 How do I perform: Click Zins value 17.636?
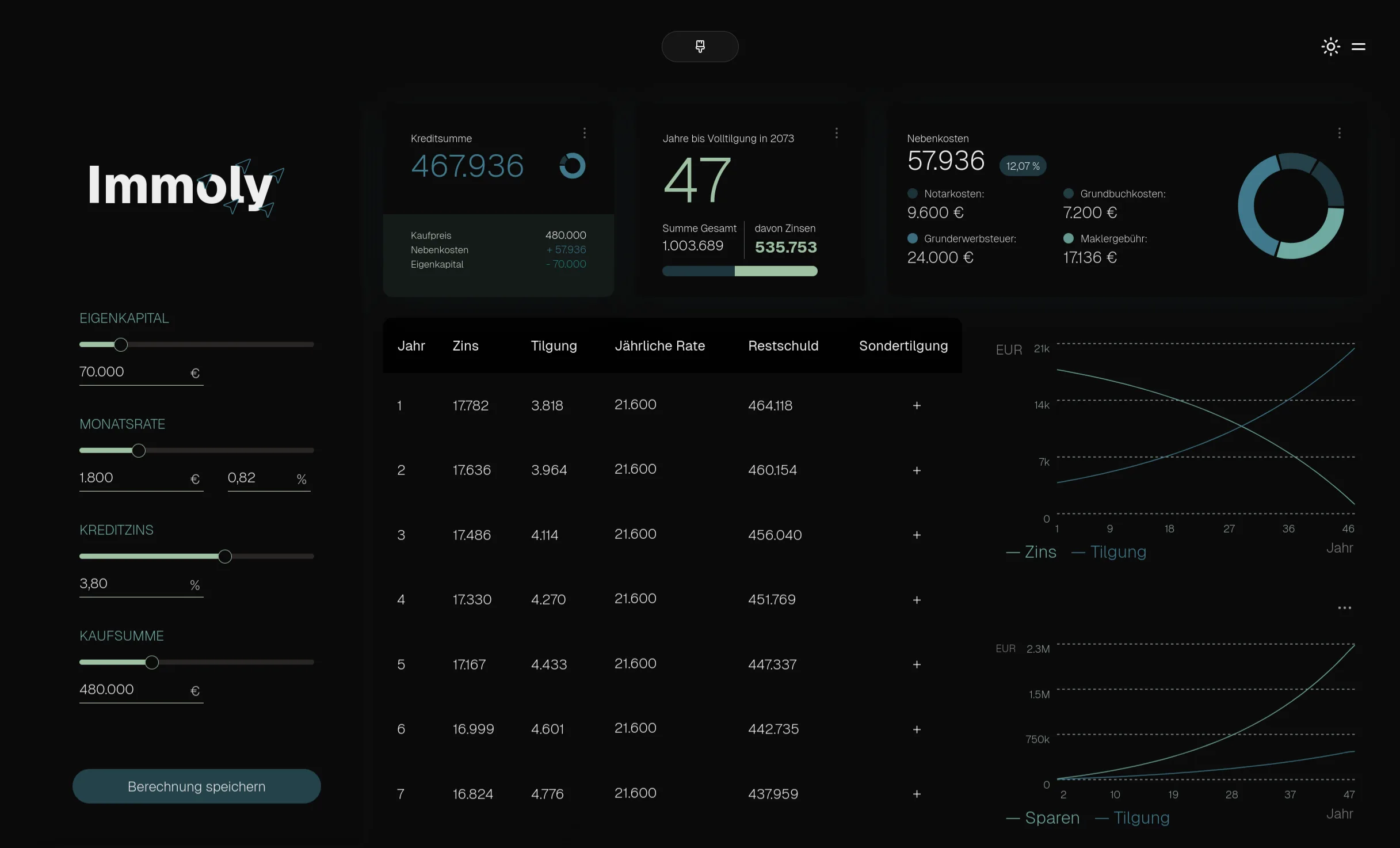(x=471, y=470)
